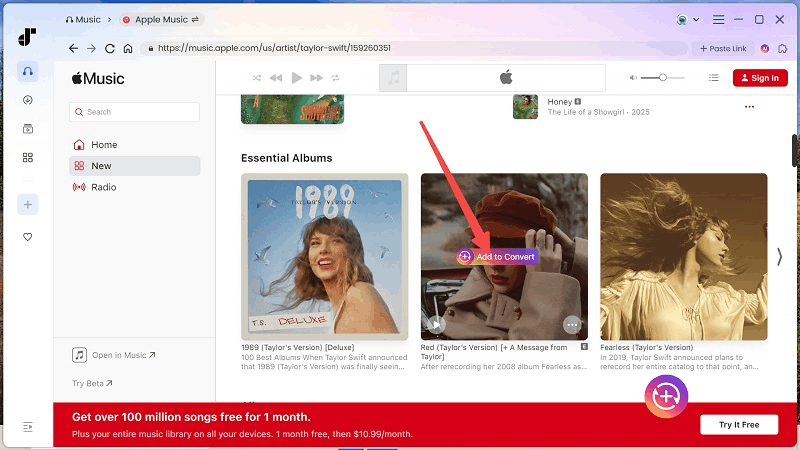Click the floating round add-to-convert button
Viewport: 800px width, 450px height.
tap(666, 397)
